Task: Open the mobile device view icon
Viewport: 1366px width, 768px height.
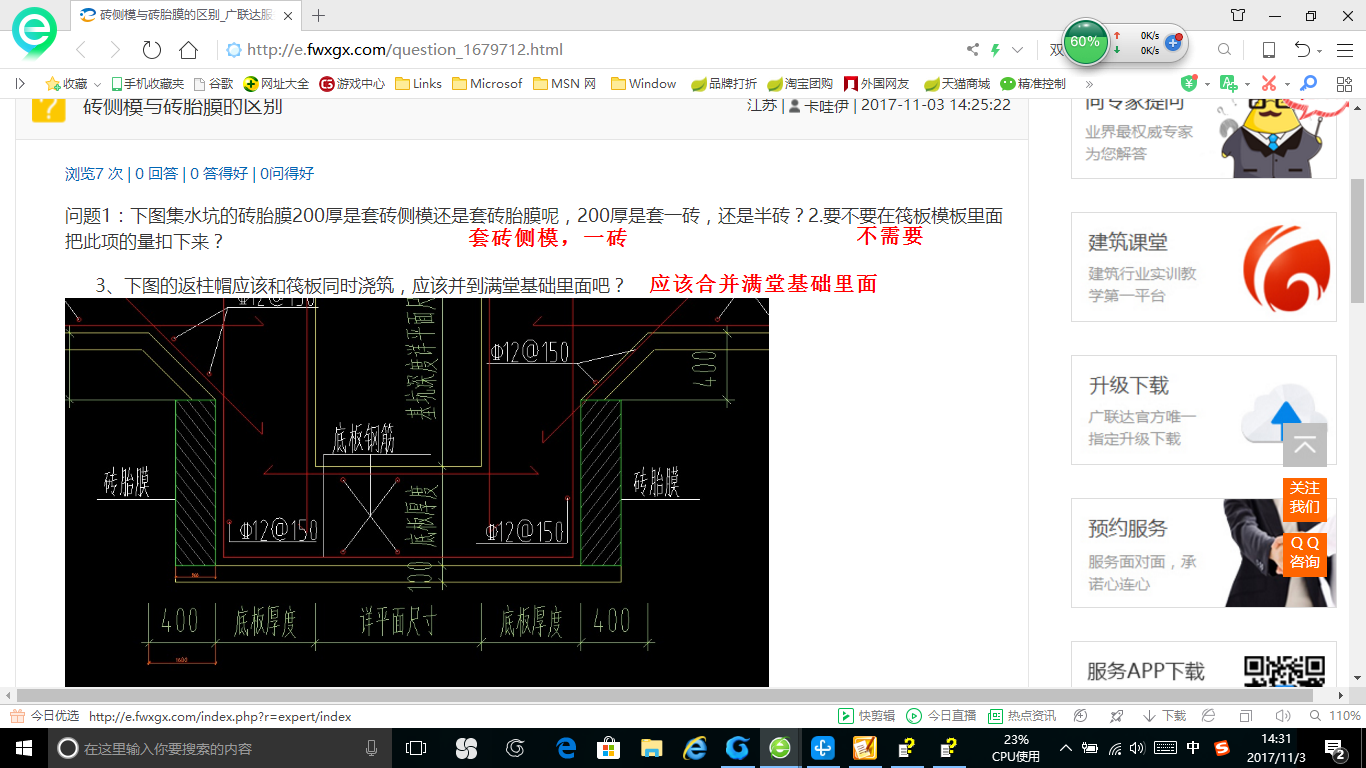Action: (x=1268, y=50)
